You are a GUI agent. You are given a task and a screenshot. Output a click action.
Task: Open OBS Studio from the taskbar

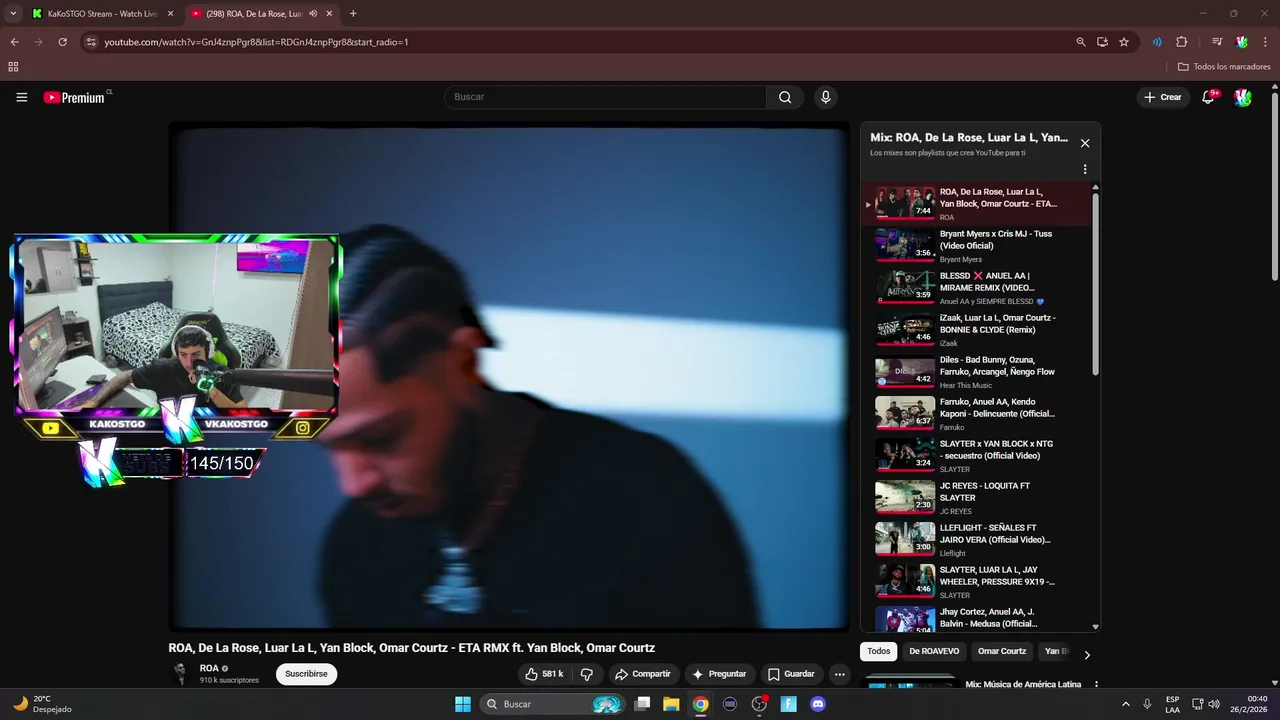click(x=759, y=704)
